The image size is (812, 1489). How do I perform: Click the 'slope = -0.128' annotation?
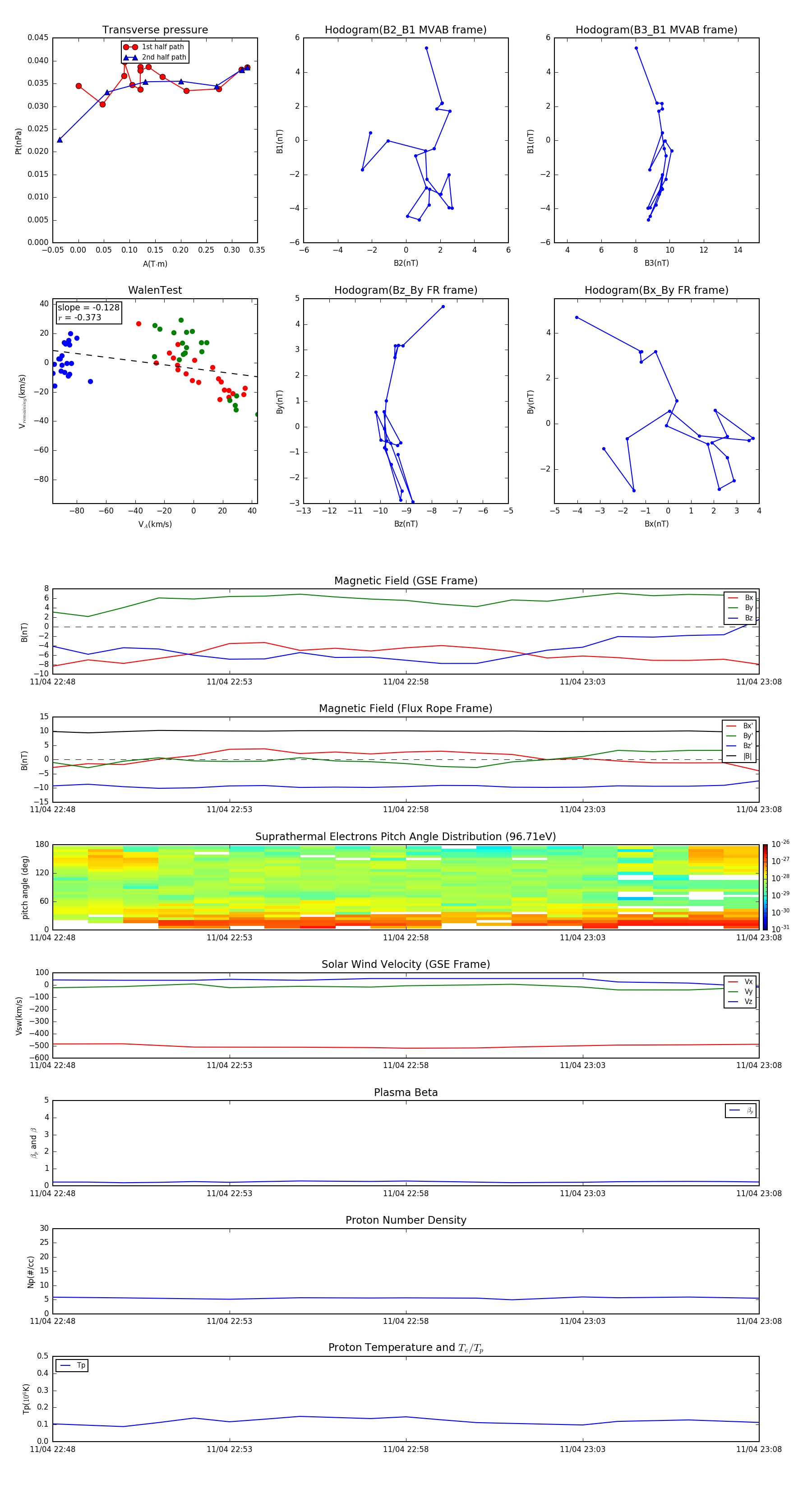click(x=88, y=308)
